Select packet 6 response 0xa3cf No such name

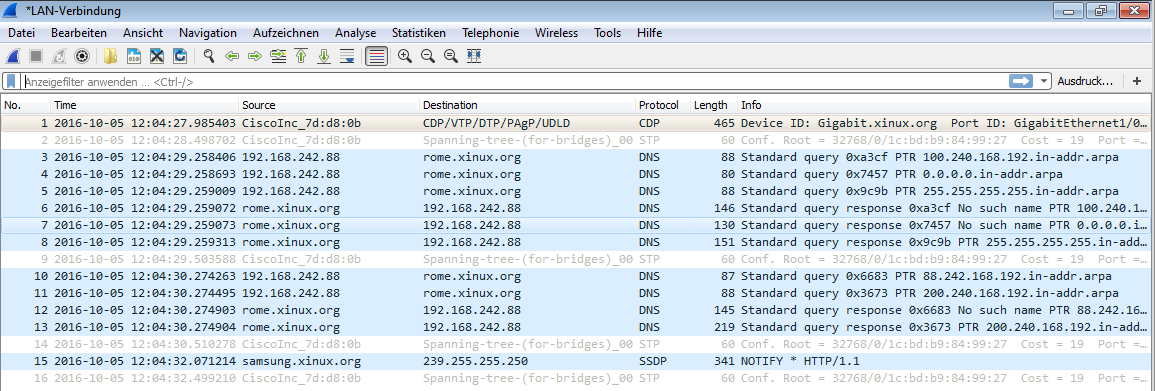575,208
